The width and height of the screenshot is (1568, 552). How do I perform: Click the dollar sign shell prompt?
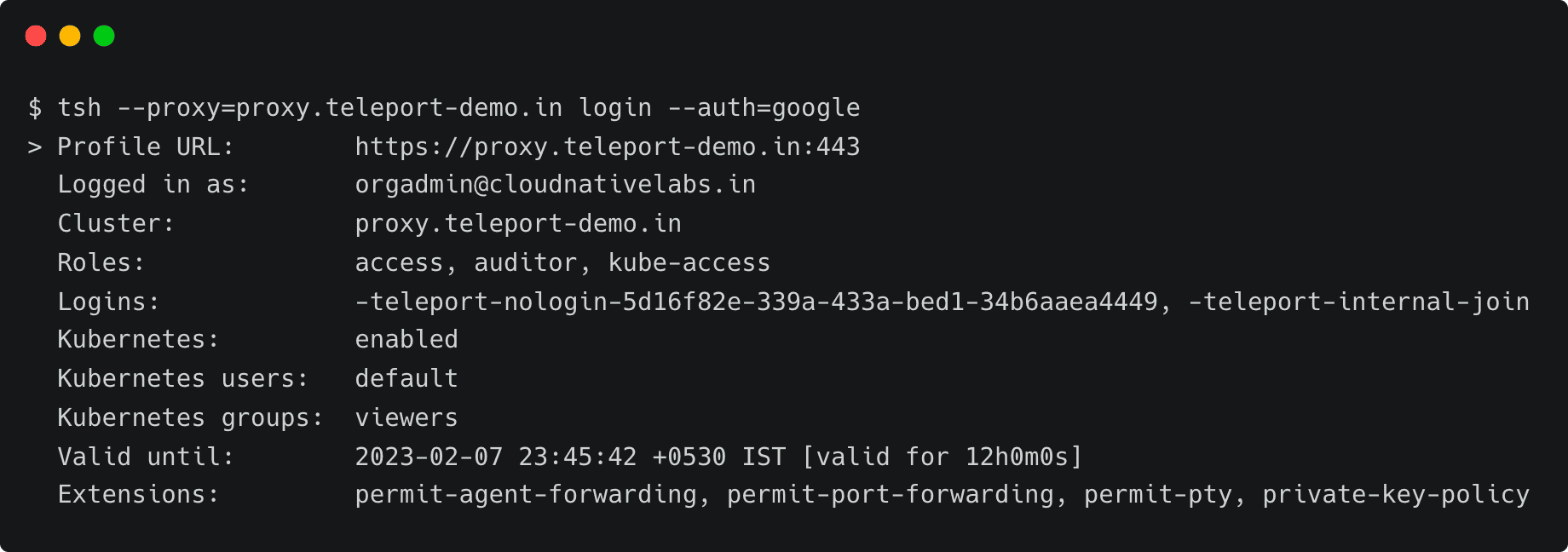tap(35, 108)
